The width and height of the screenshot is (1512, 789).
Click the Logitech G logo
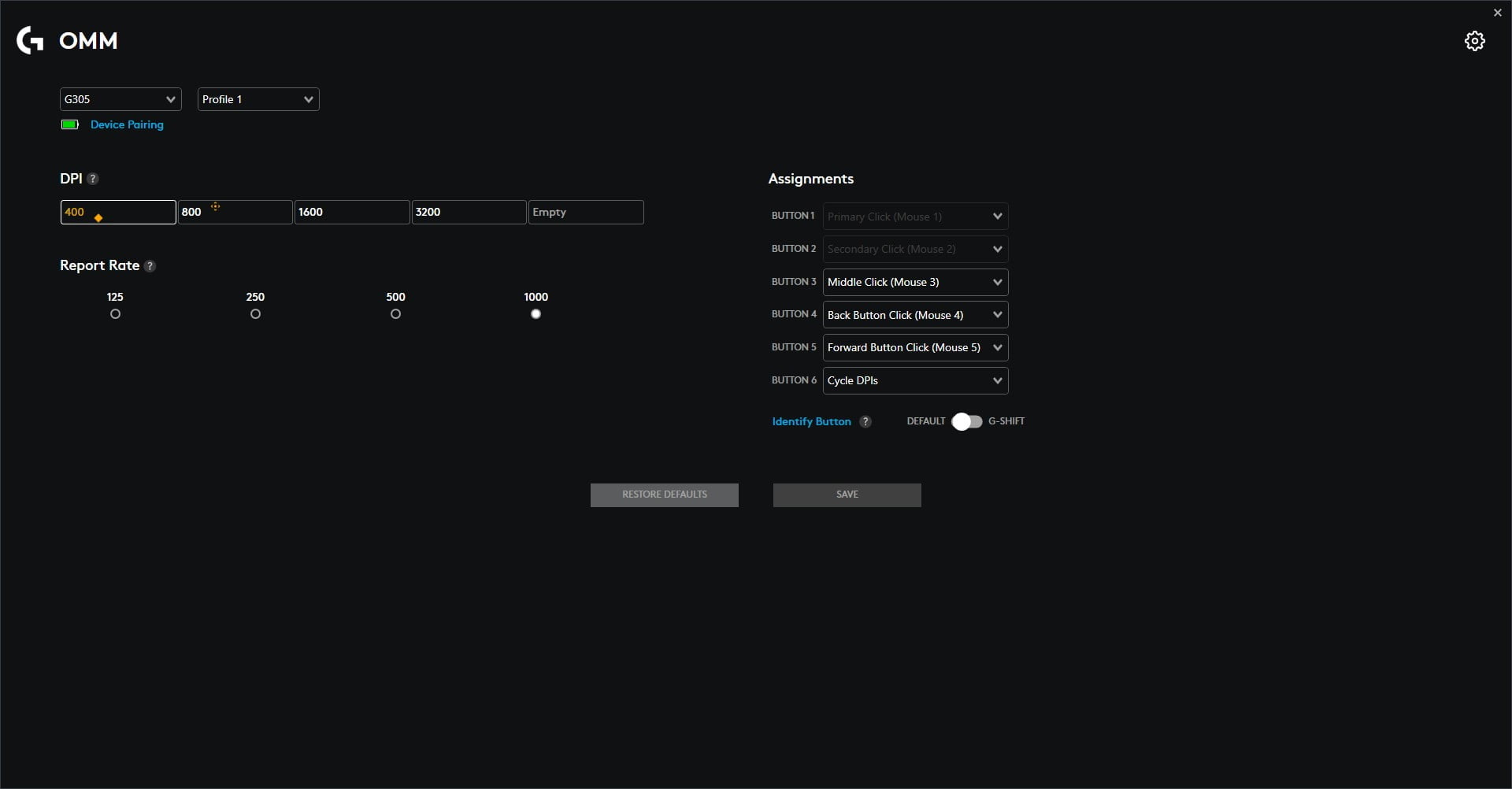[29, 40]
